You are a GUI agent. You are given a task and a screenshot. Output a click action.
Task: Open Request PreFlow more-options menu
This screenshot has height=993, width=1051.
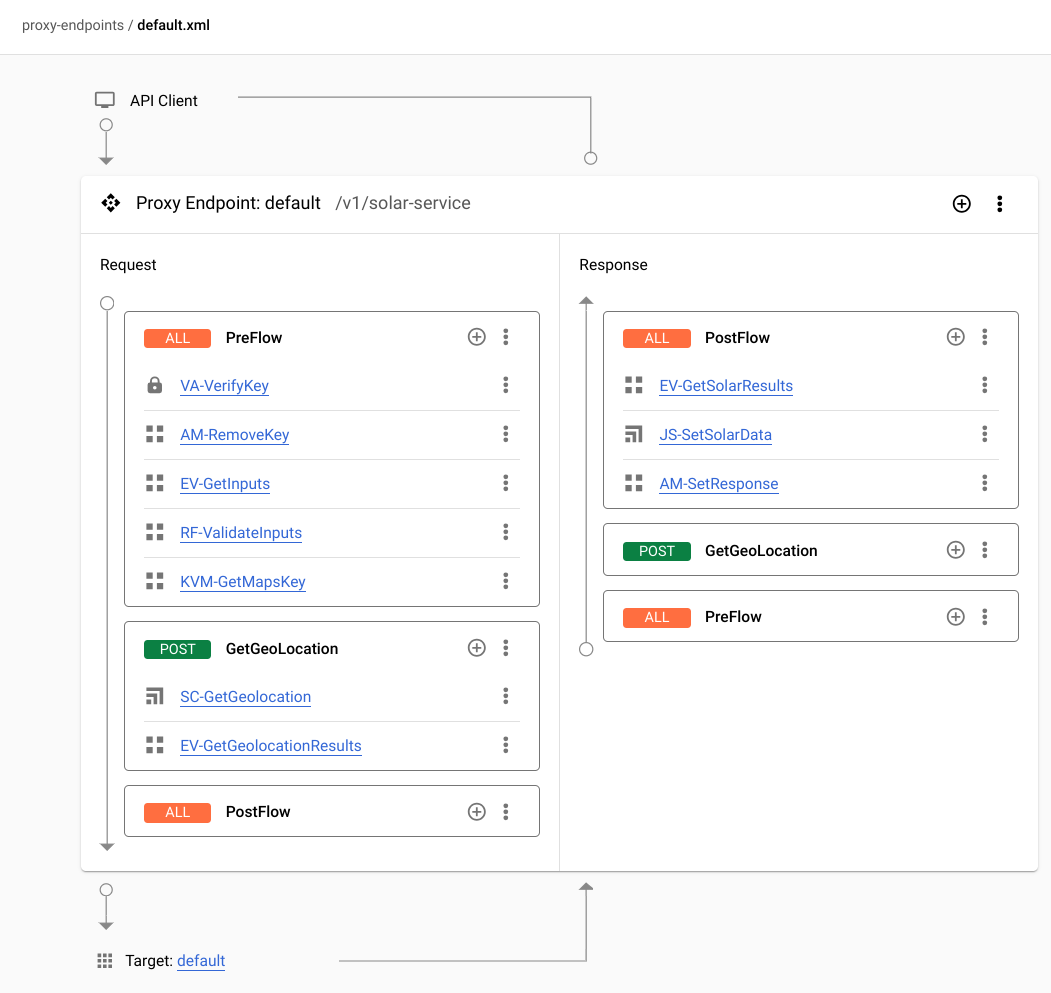[506, 337]
